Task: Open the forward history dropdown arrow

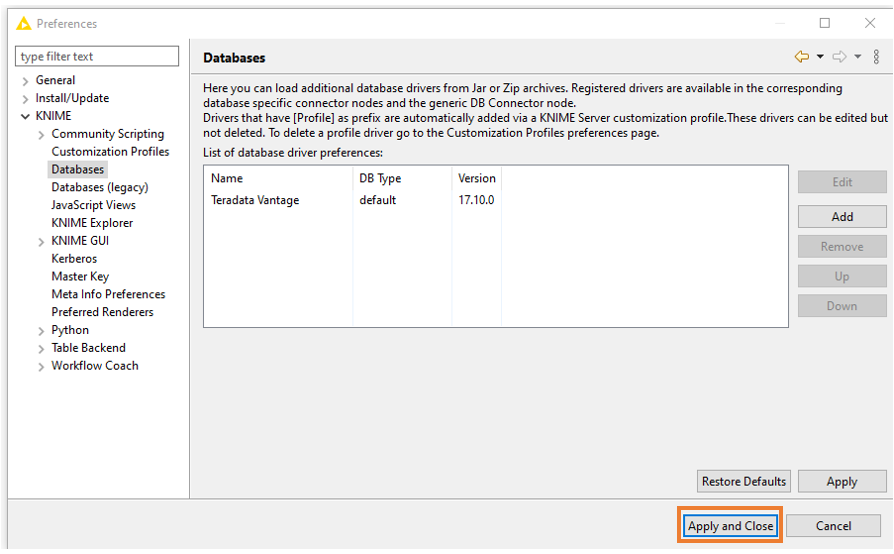Action: pos(858,57)
